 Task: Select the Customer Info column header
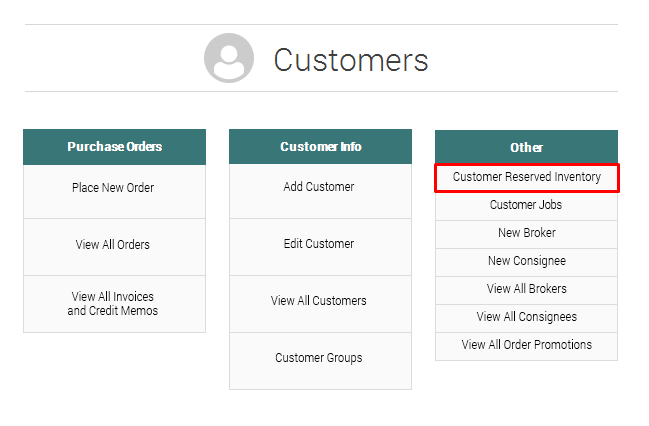point(320,147)
